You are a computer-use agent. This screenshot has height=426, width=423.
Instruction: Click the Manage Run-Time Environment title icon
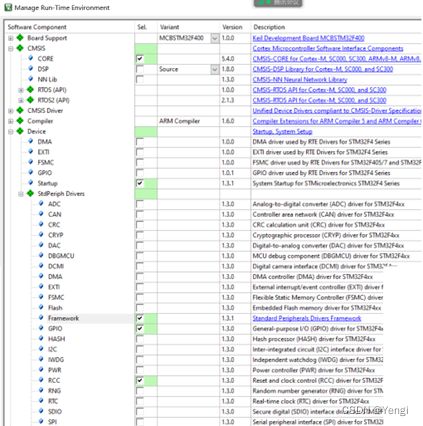pyautogui.click(x=8, y=7)
